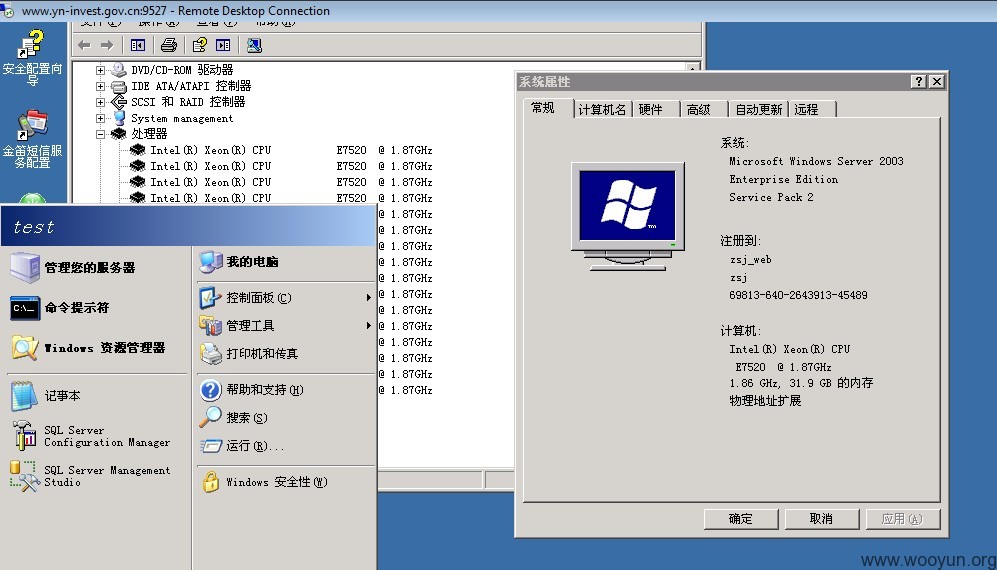997x570 pixels.
Task: Open SQL Server Configuration Manager
Action: pyautogui.click(x=90, y=436)
